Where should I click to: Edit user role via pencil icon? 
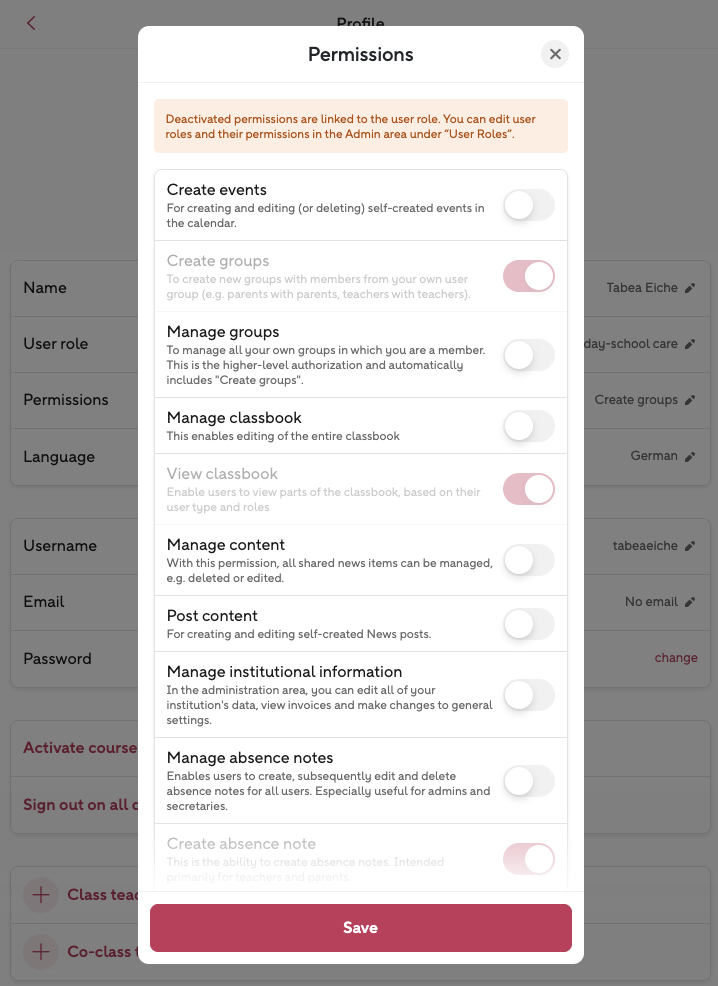click(x=689, y=344)
